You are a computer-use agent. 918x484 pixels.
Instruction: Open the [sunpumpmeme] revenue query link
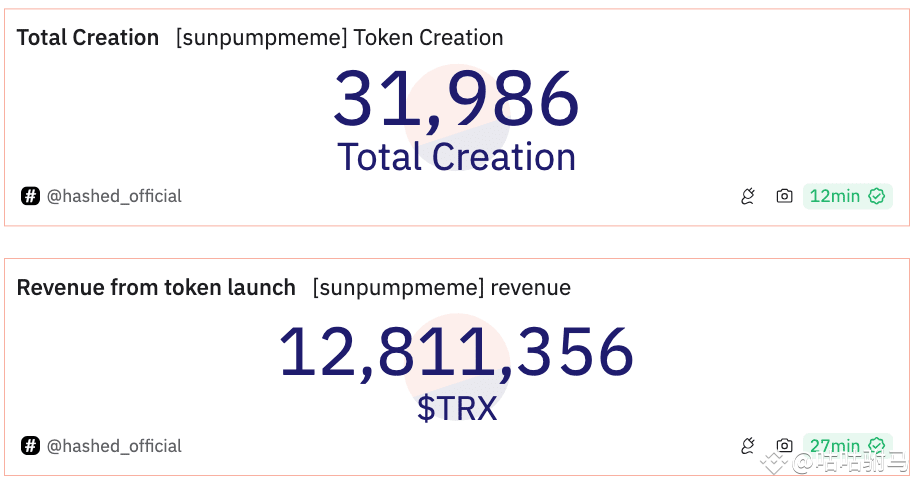(x=441, y=288)
